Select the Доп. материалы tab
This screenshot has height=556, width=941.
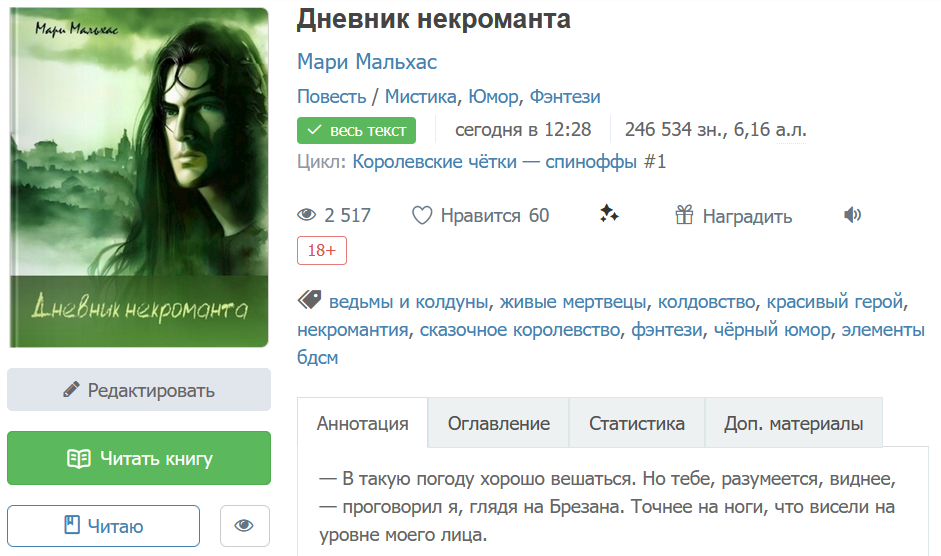point(793,423)
